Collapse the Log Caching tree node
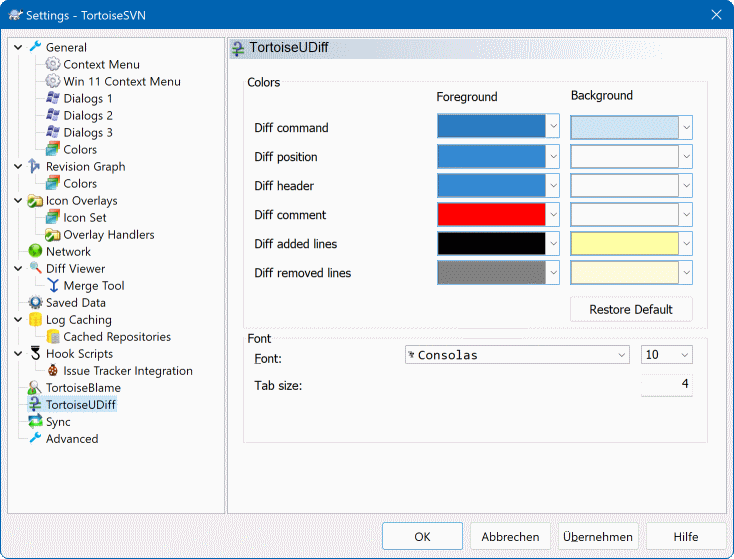Viewport: 734px width, 559px height. (x=18, y=320)
